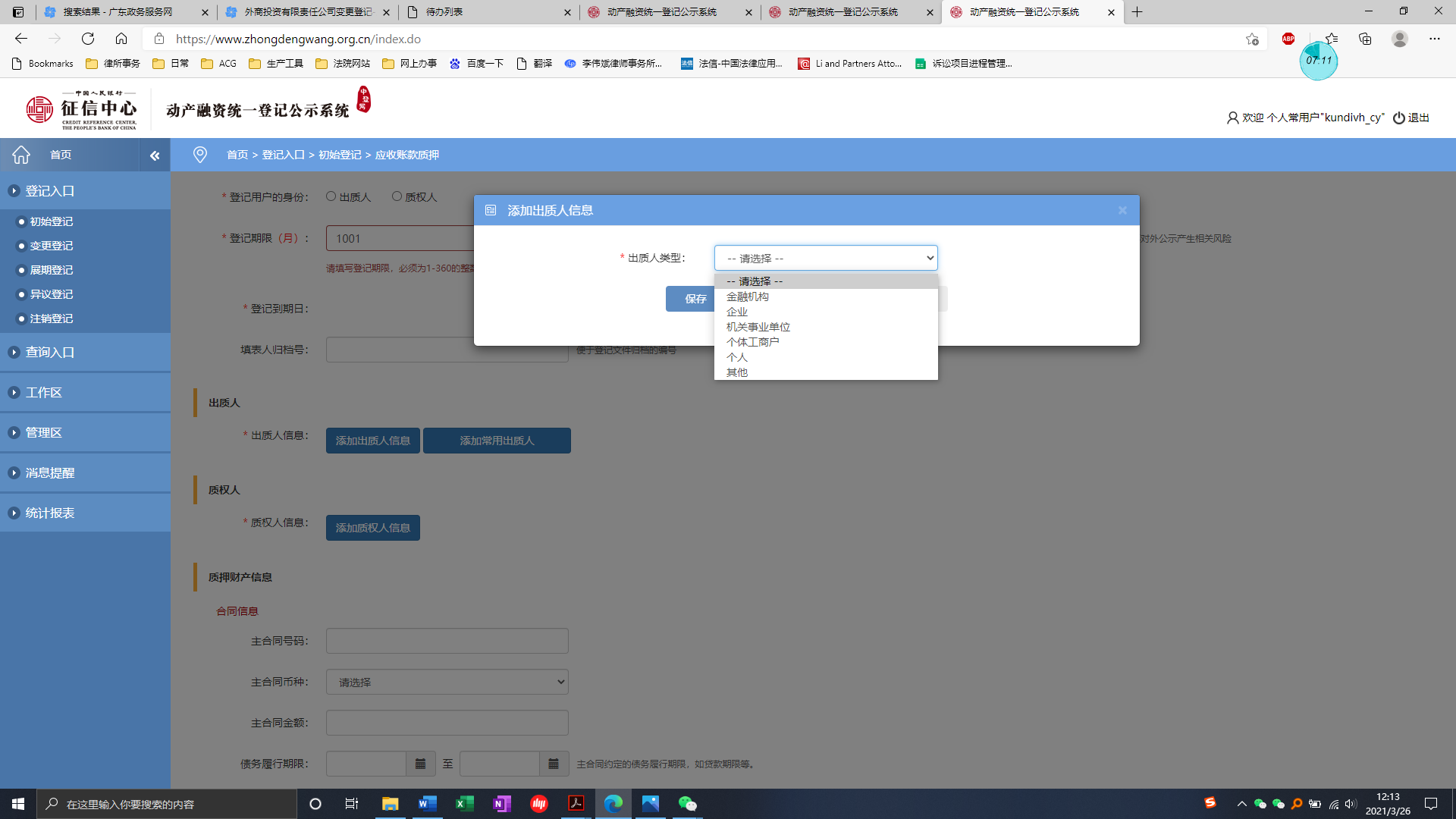
Task: Expand 查询入口 sidebar menu
Action: click(50, 352)
